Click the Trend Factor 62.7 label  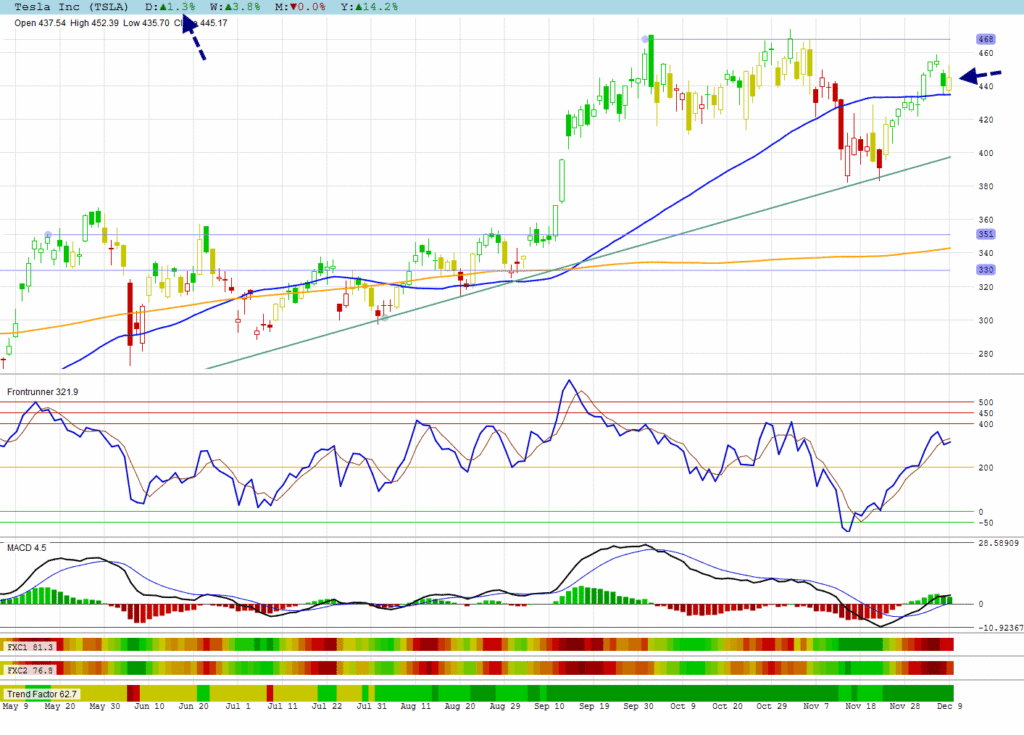pos(42,693)
